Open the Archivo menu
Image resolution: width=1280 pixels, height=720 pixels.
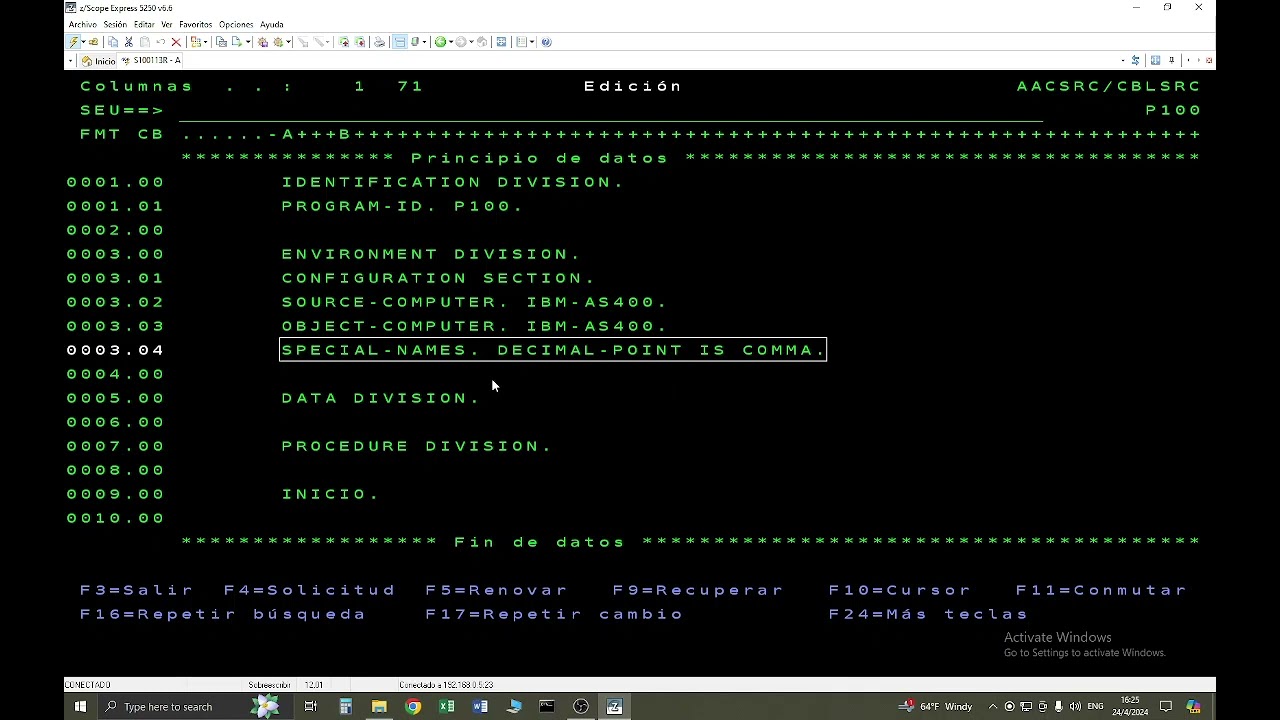tap(83, 24)
